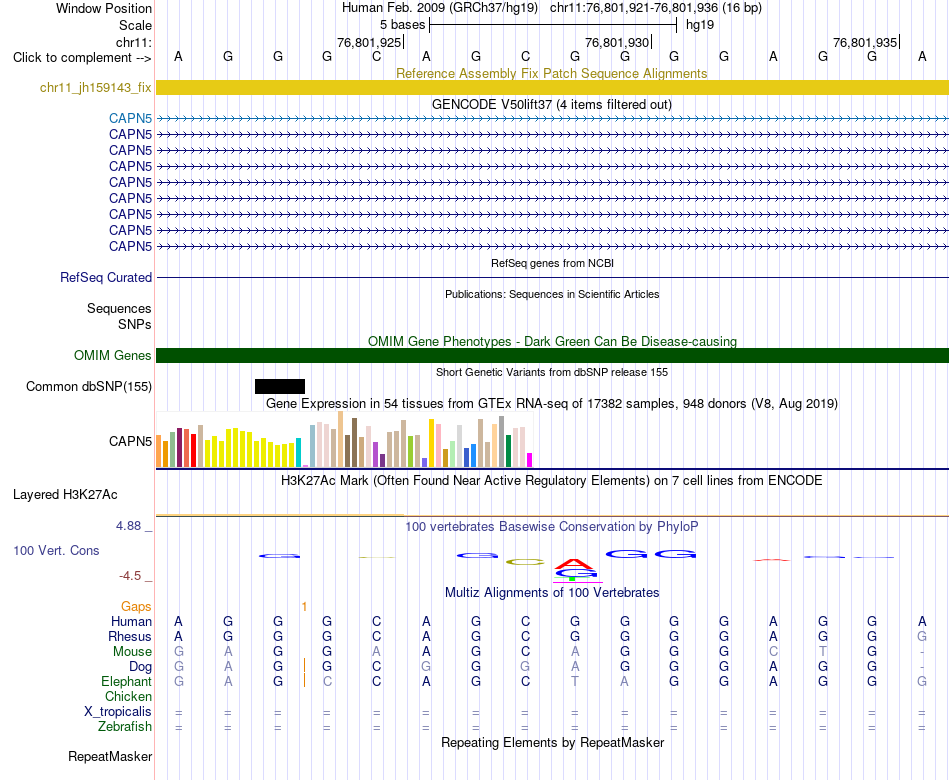
Task: Click the 'H3K27Ac Mark' ENCODE track title
Action: (x=552, y=481)
